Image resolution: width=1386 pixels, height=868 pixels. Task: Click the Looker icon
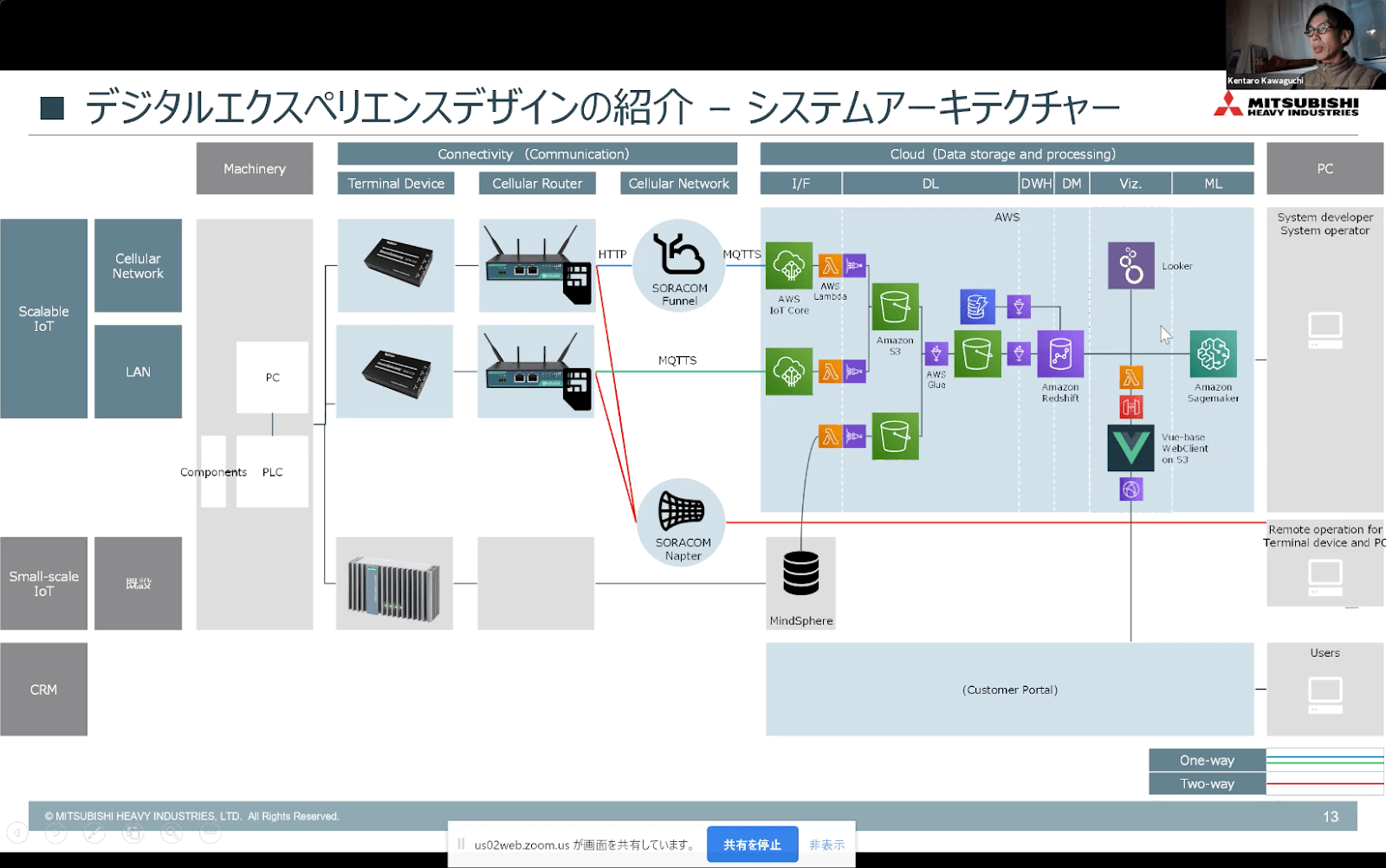[1130, 266]
